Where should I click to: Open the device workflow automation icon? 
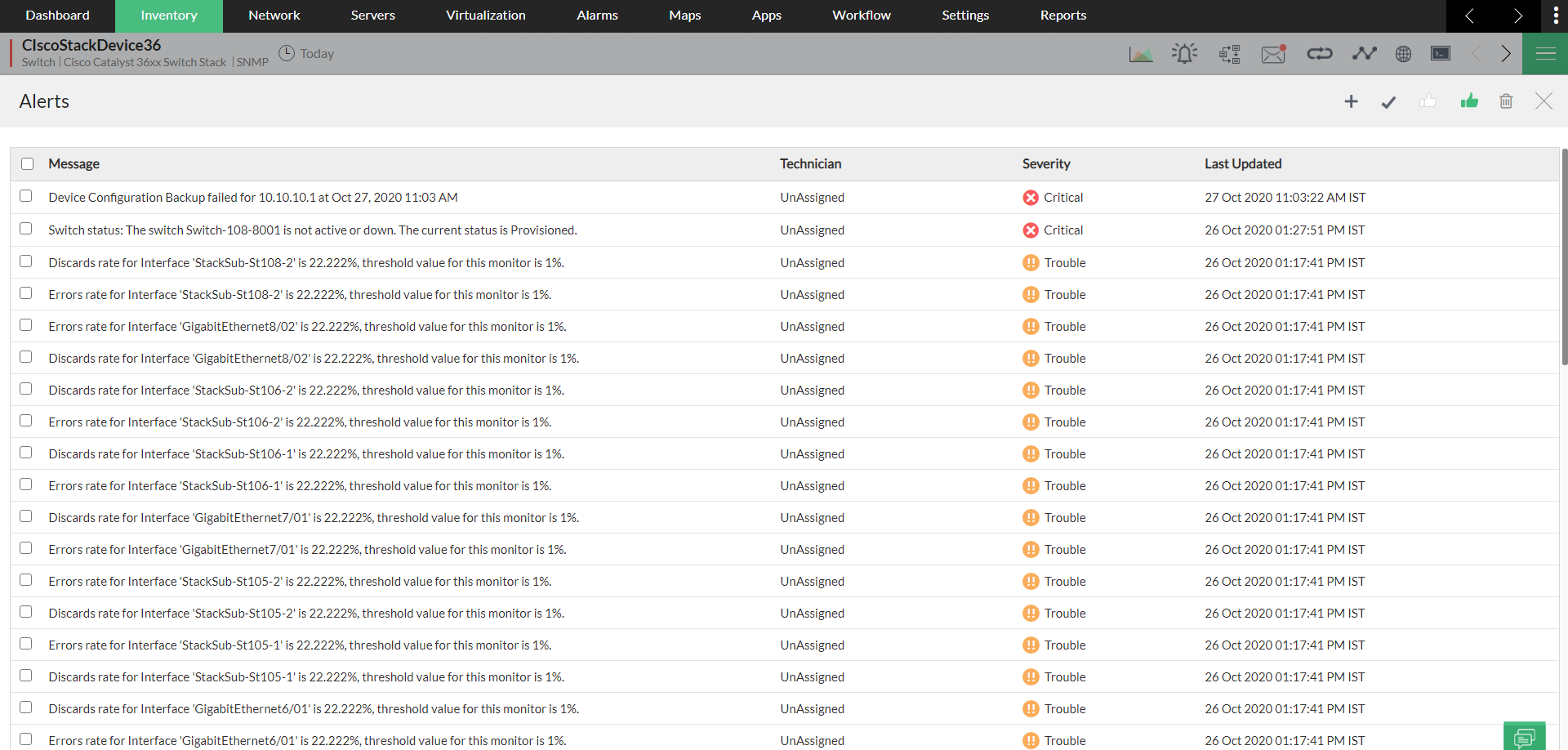[x=1229, y=53]
